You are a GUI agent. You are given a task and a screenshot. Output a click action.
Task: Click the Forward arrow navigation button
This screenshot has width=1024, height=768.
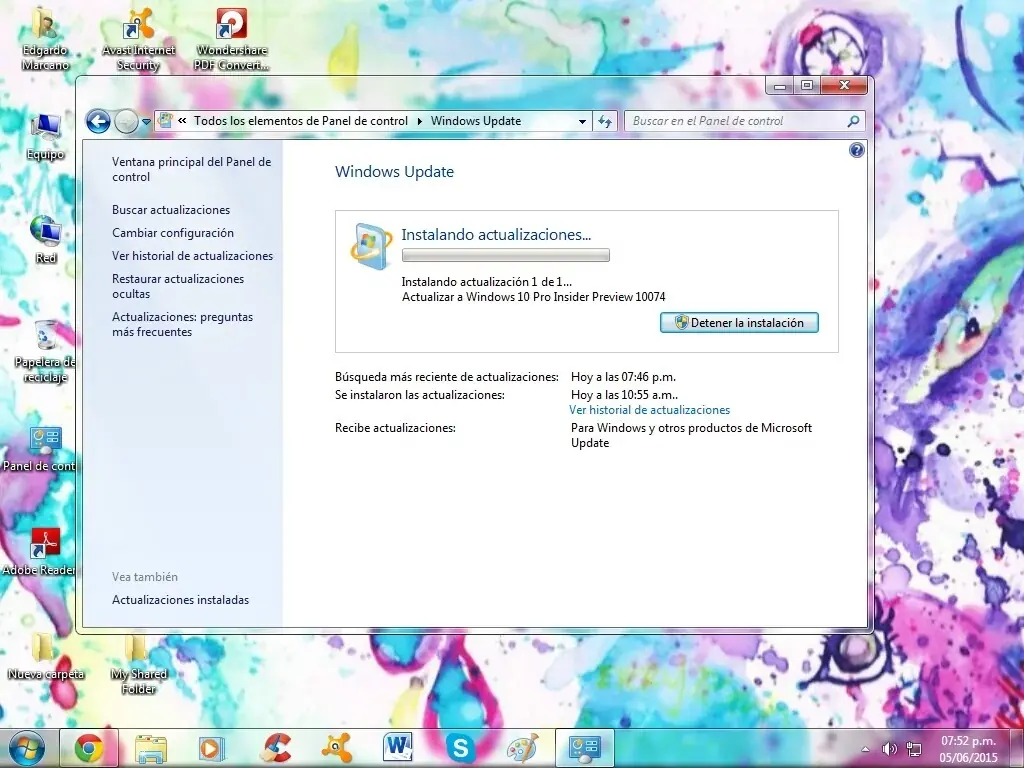[x=126, y=121]
